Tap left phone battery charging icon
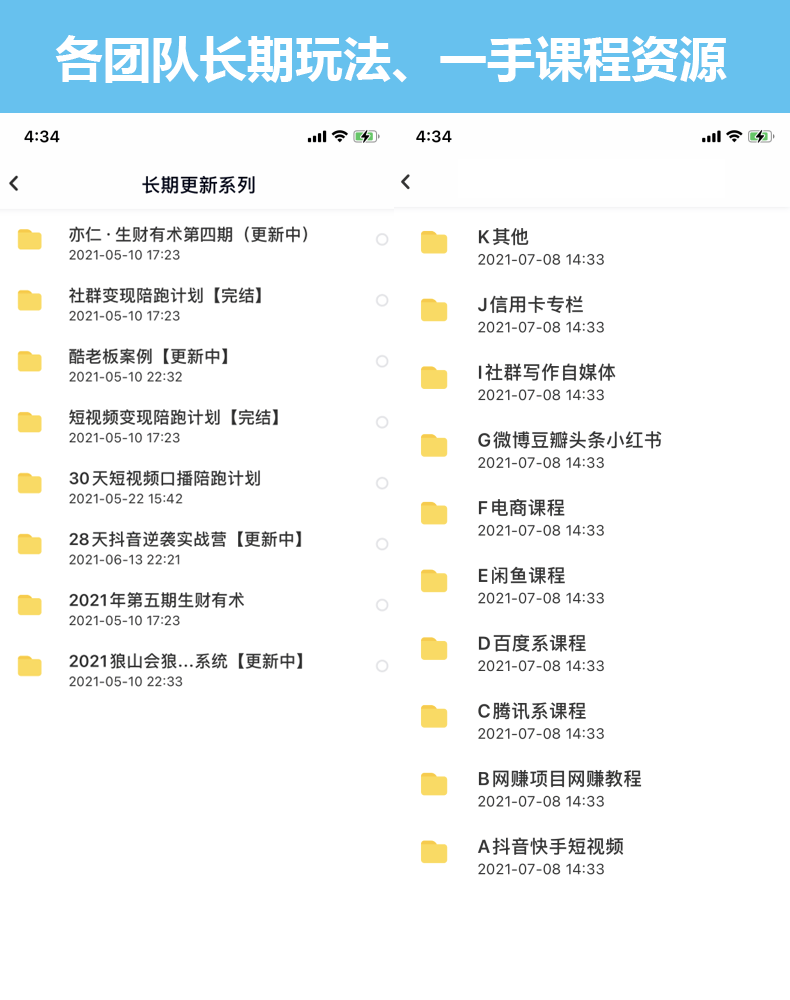The height and width of the screenshot is (1000, 790). pyautogui.click(x=367, y=136)
